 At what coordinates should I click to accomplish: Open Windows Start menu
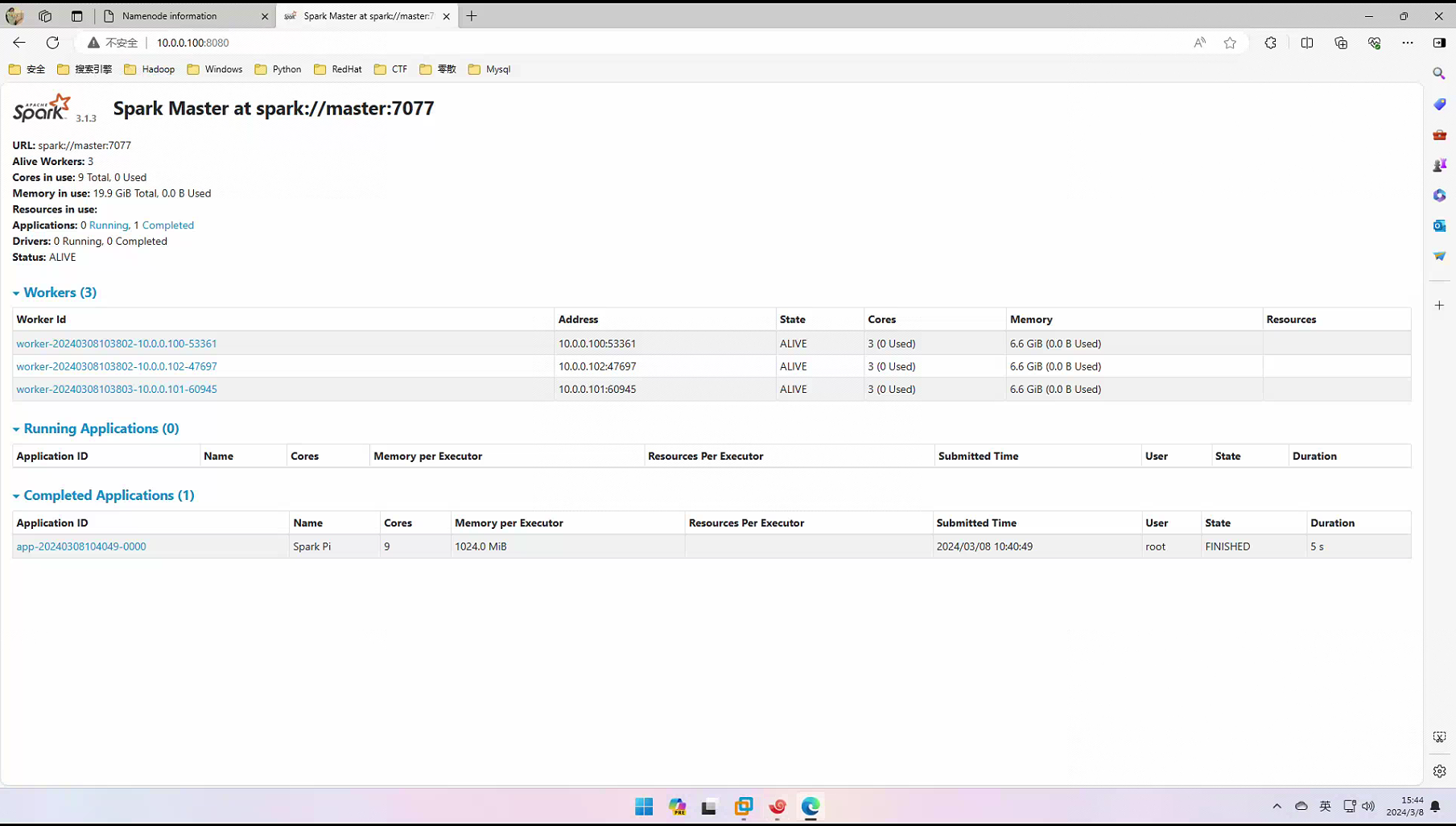[644, 807]
